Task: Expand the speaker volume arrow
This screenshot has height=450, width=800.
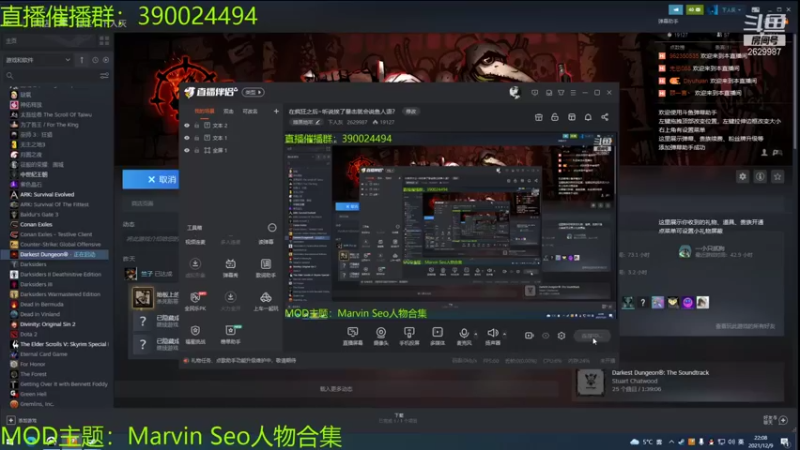Action: click(x=505, y=334)
